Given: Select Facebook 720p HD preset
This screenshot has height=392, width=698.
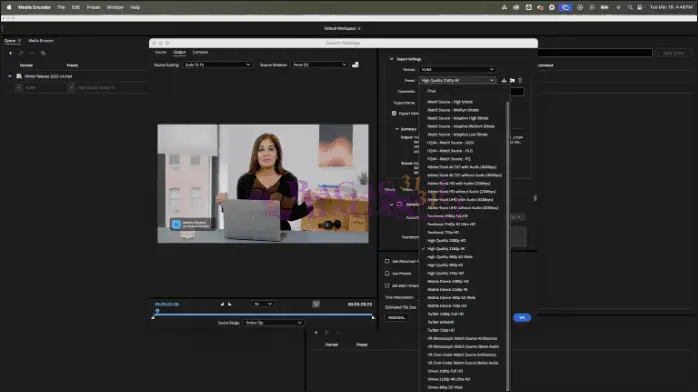Looking at the screenshot, I should pyautogui.click(x=442, y=232).
